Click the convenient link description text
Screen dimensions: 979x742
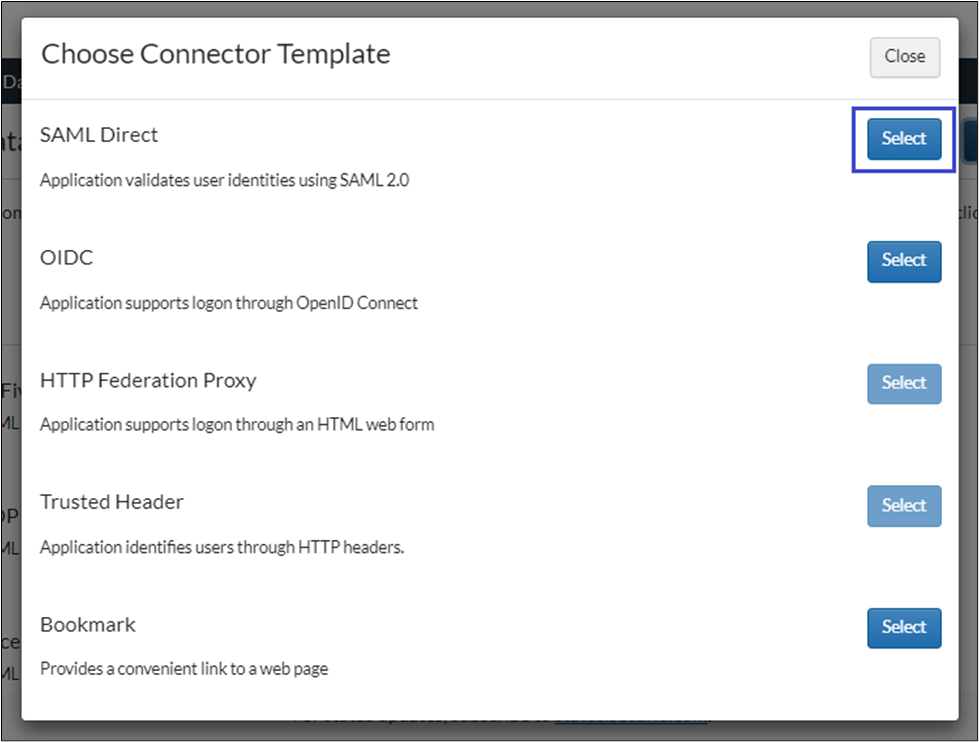pyautogui.click(x=184, y=669)
